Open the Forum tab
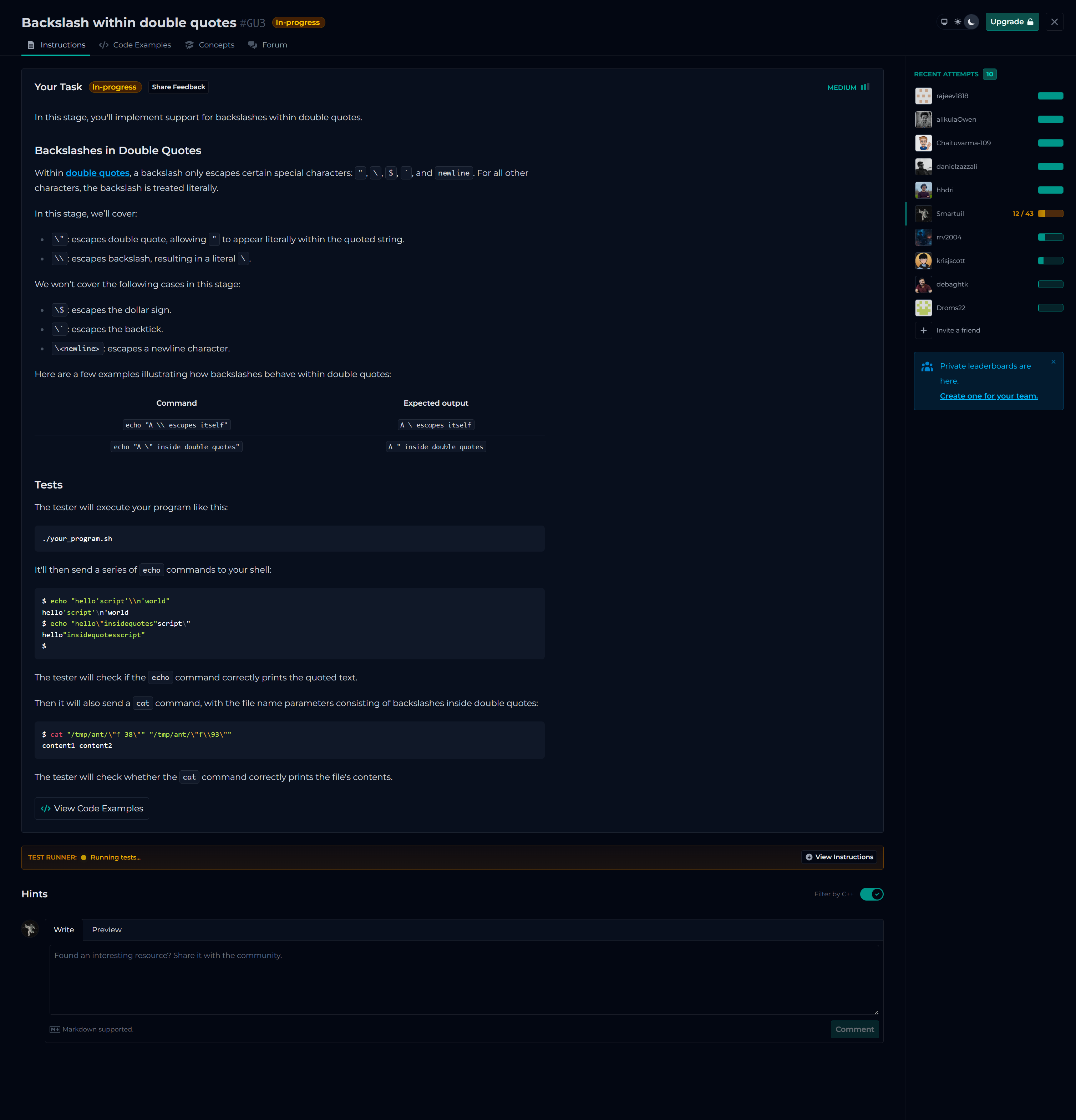 tap(268, 45)
